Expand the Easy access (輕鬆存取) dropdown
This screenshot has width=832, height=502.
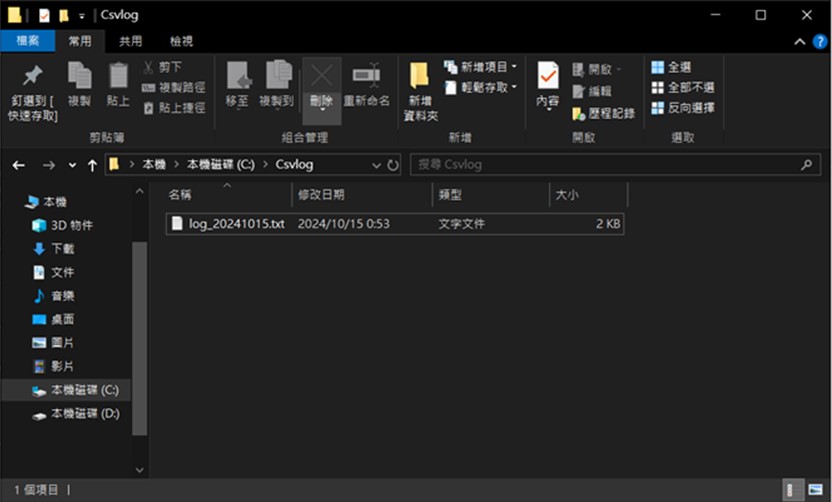coord(481,87)
